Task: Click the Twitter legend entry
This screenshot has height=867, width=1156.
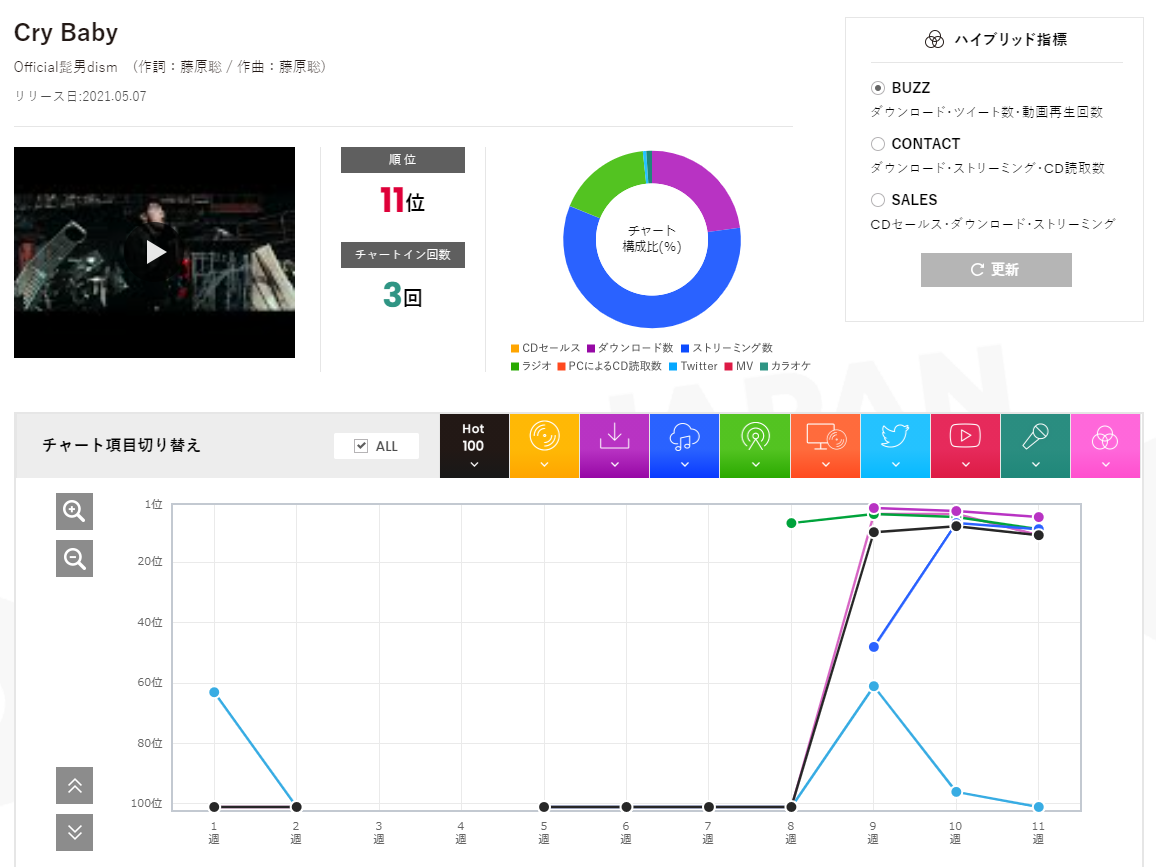Action: (x=693, y=366)
